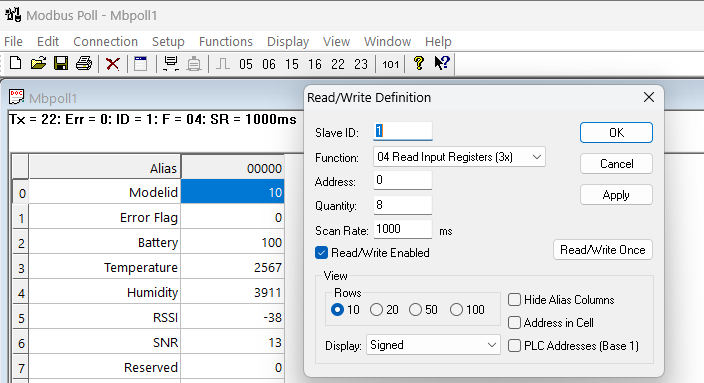Click the Modbus Poll application title icon
This screenshot has width=704, height=383.
[x=13, y=15]
